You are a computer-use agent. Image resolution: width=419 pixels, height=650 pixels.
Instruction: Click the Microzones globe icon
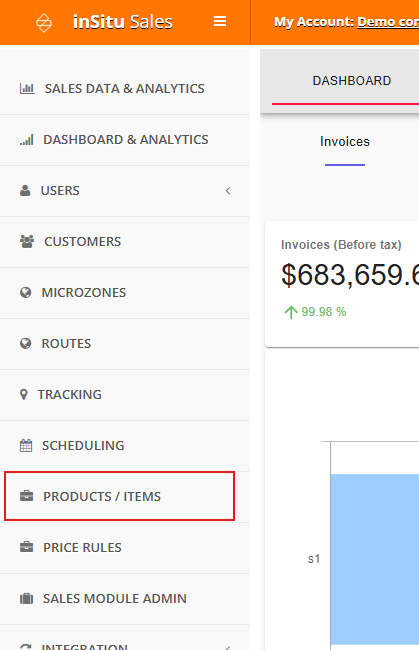click(26, 293)
